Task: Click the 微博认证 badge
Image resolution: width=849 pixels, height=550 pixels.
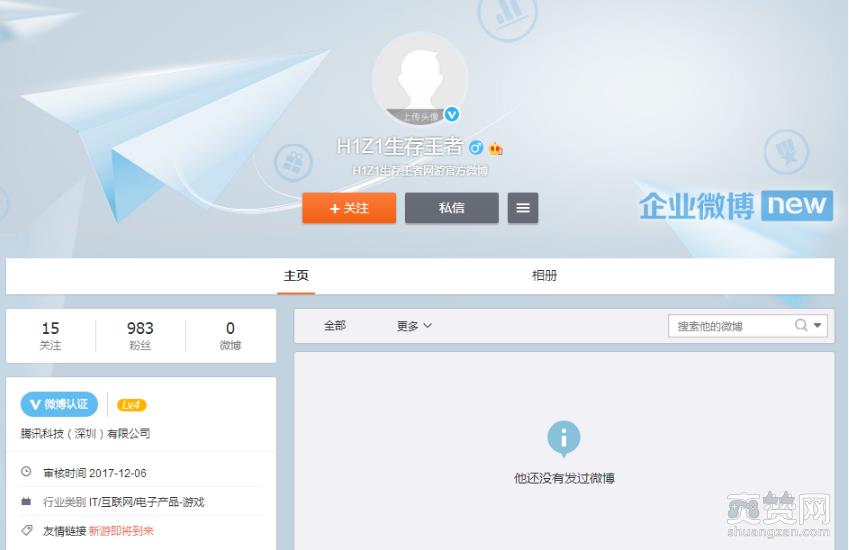Action: pos(59,404)
